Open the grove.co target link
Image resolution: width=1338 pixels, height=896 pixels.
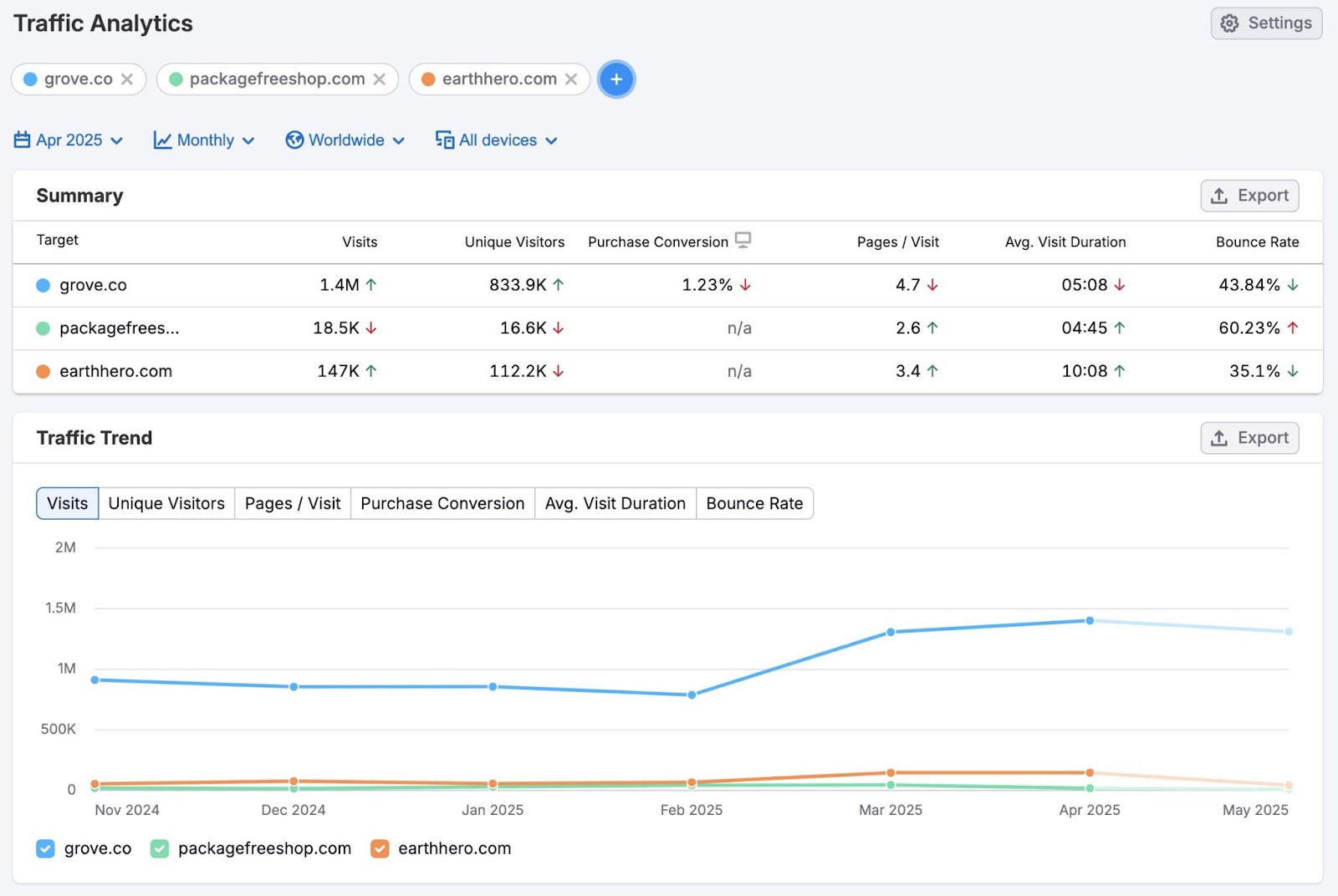pyautogui.click(x=93, y=285)
